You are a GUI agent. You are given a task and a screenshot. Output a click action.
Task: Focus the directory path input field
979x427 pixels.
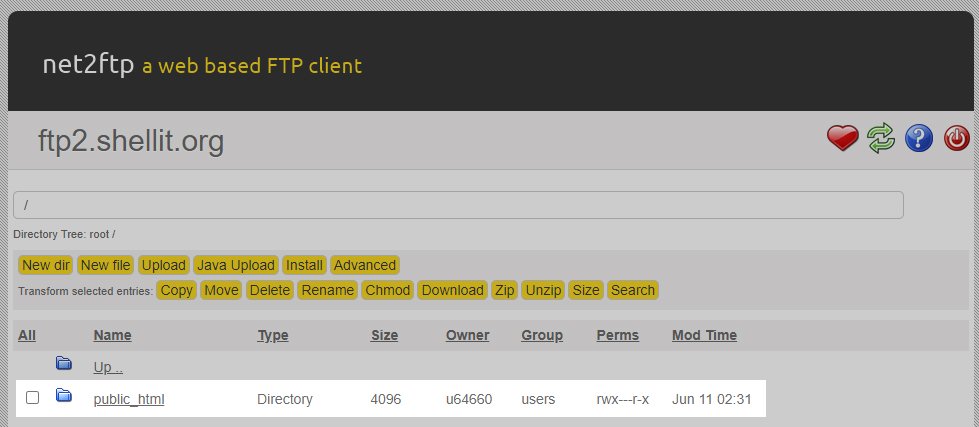458,205
